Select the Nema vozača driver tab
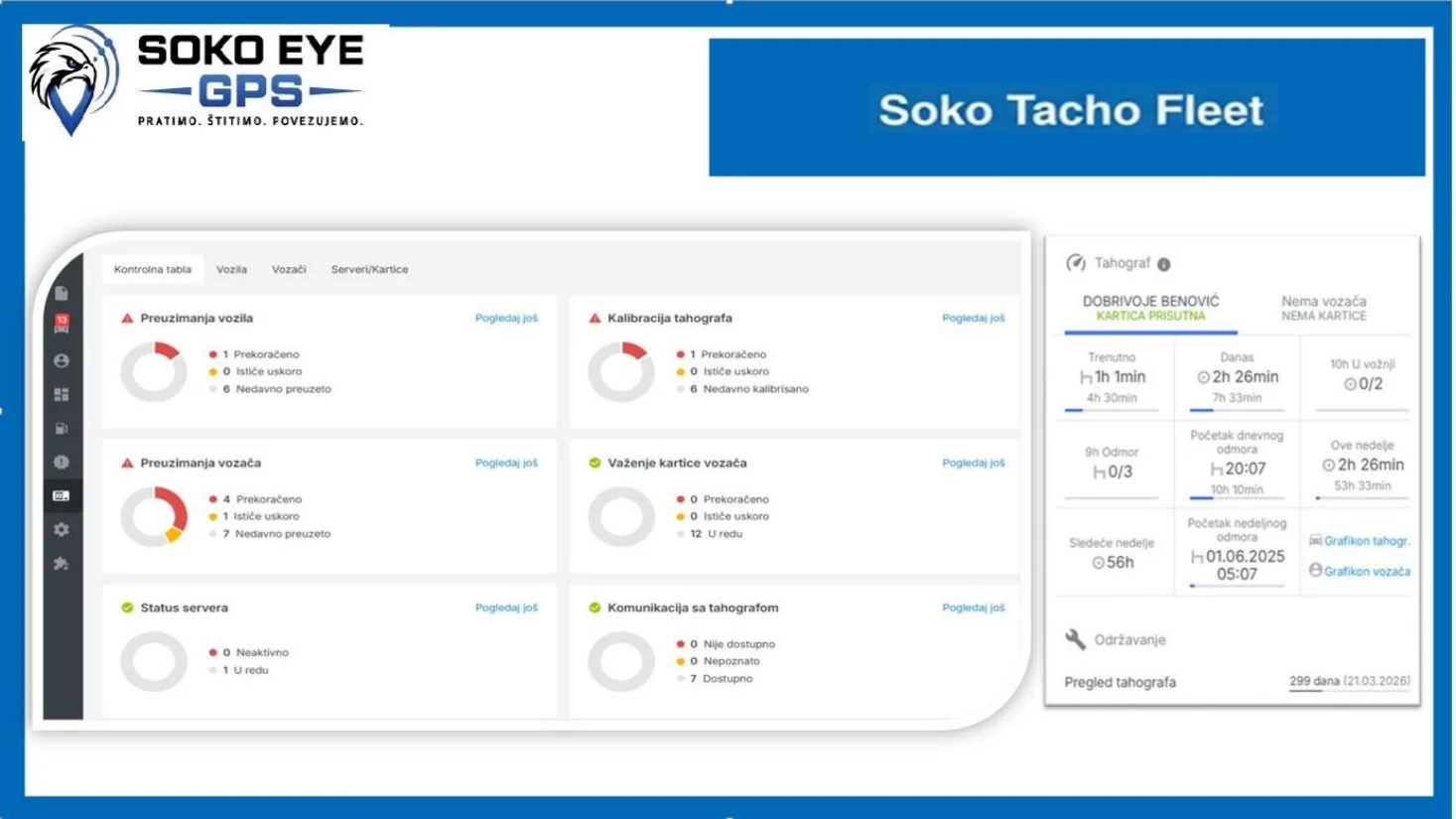Image resolution: width=1456 pixels, height=819 pixels. coord(1323,308)
